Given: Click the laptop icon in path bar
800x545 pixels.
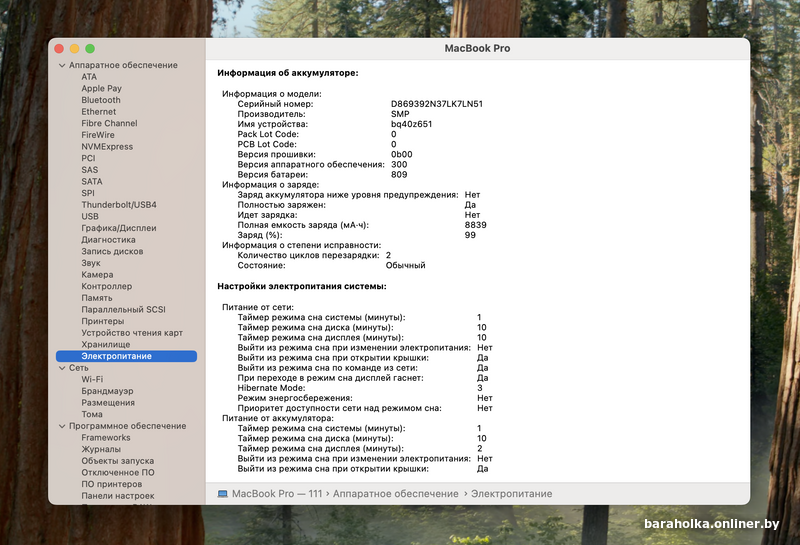Looking at the screenshot, I should (x=222, y=494).
